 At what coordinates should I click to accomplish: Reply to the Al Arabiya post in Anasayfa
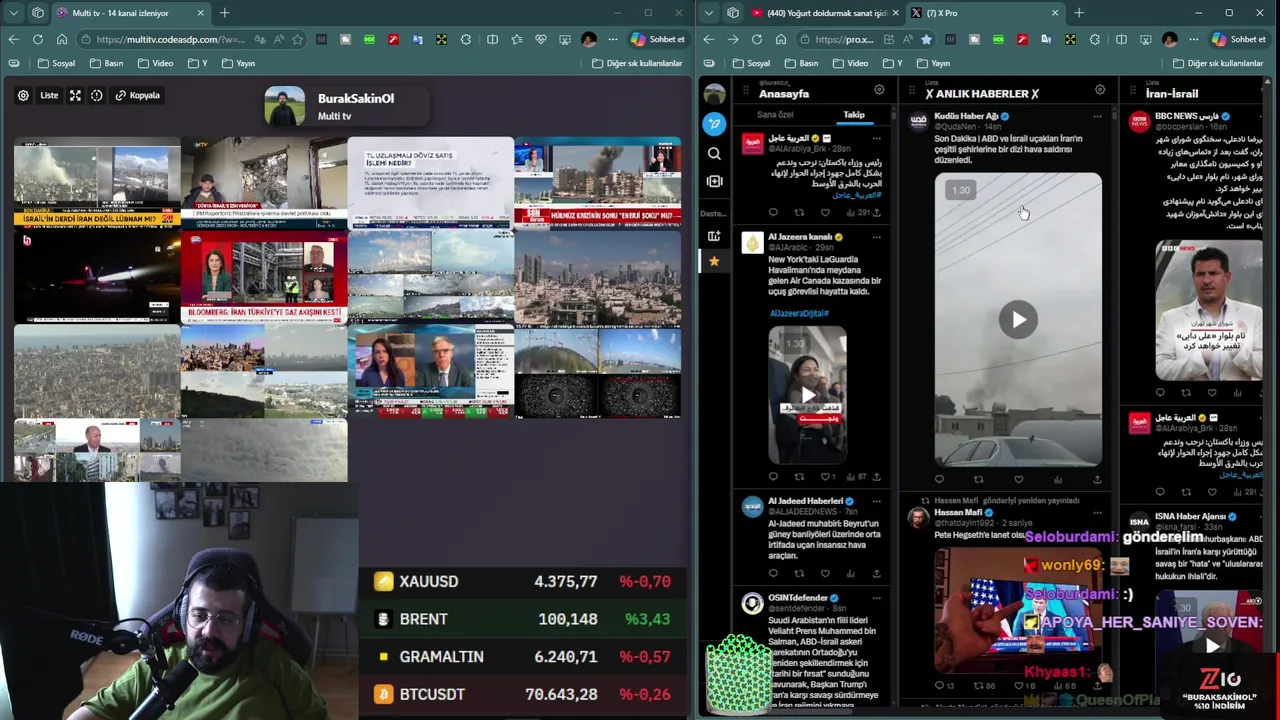click(773, 212)
